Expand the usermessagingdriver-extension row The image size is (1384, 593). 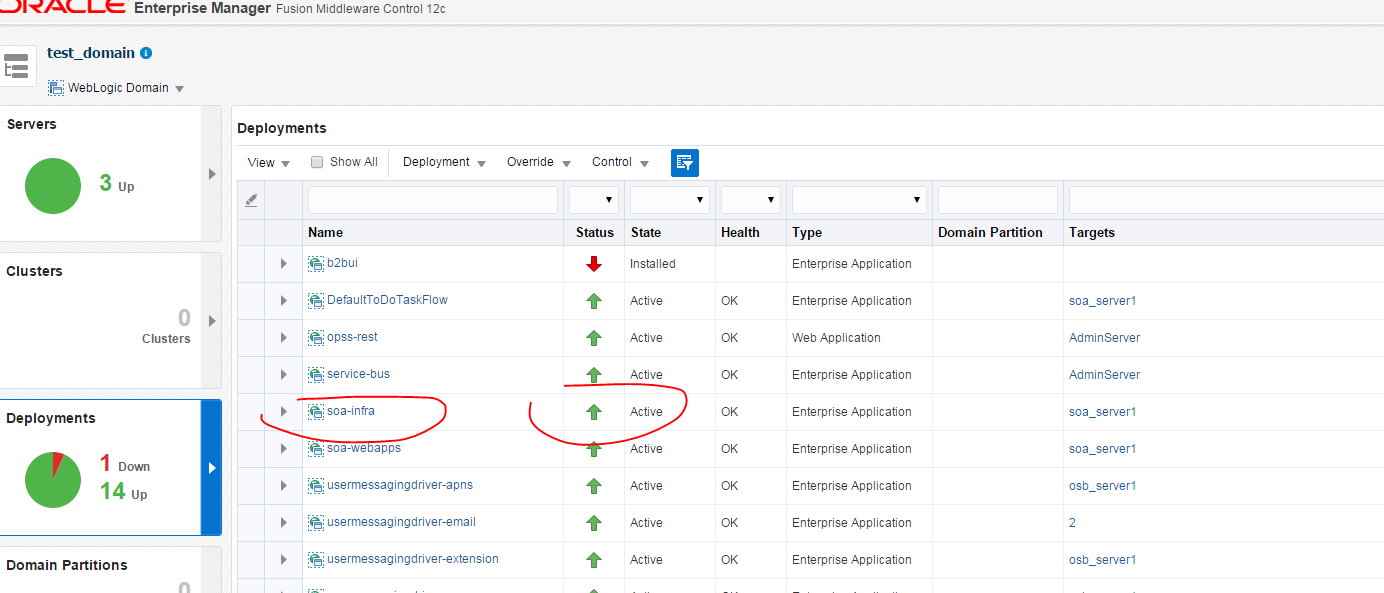coord(284,560)
